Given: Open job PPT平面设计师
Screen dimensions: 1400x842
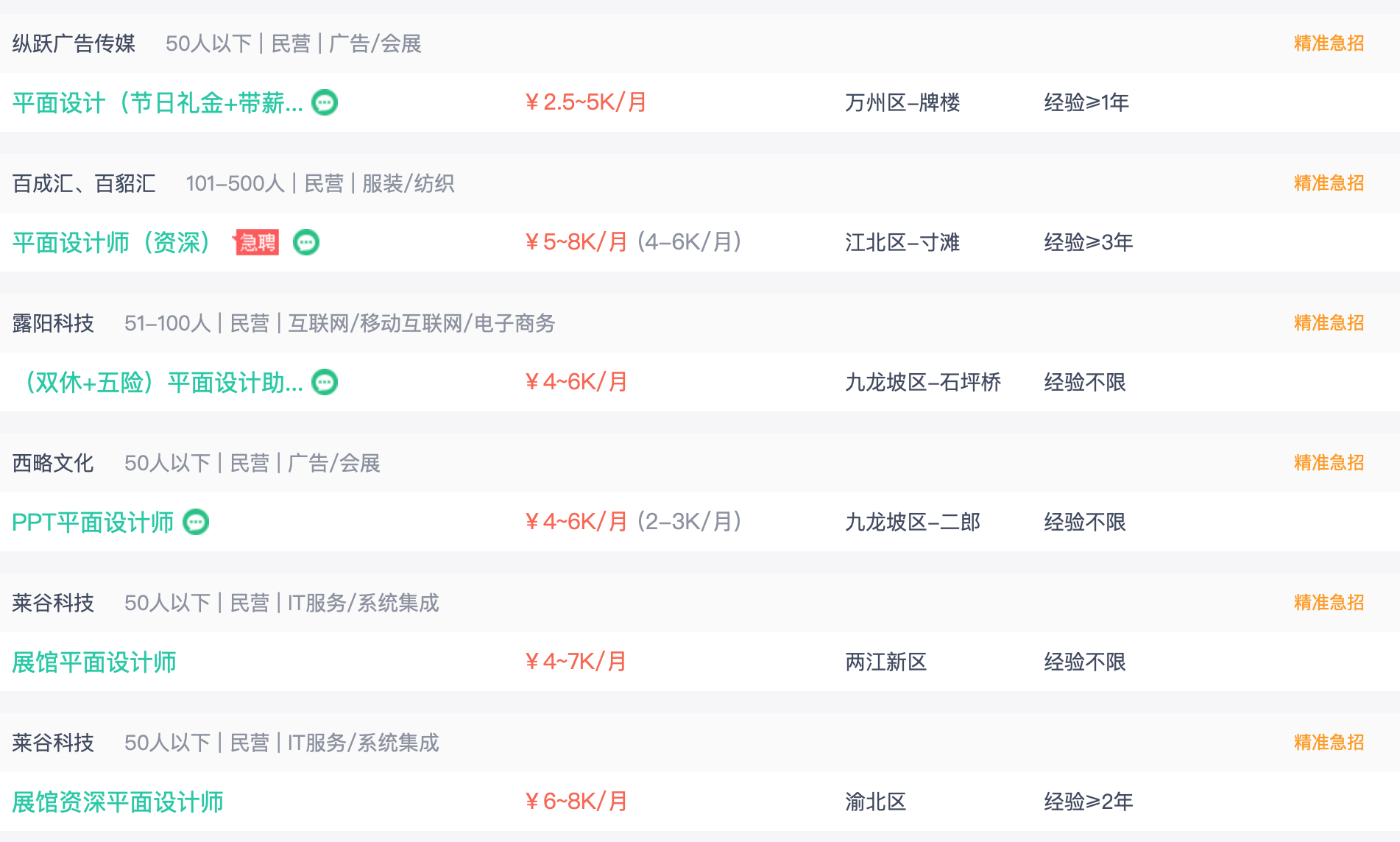Looking at the screenshot, I should (93, 522).
